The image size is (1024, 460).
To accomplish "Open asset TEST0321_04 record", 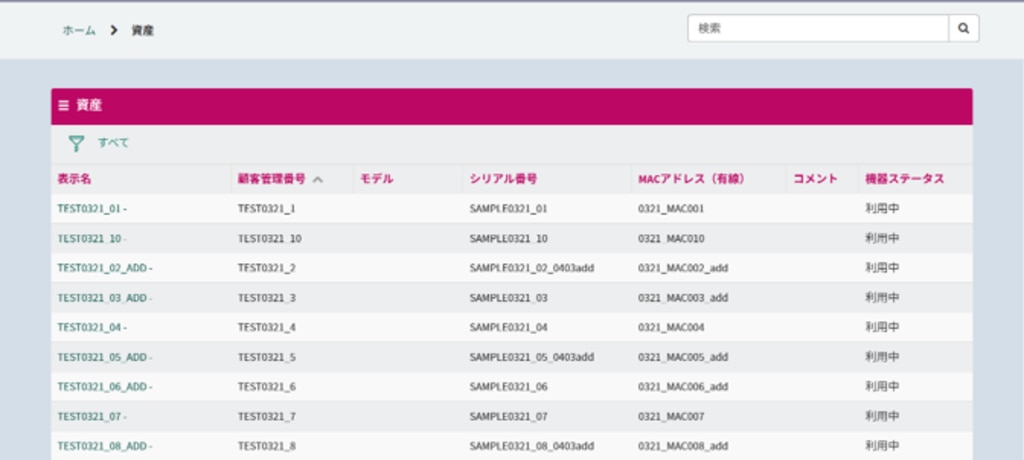I will pyautogui.click(x=89, y=327).
